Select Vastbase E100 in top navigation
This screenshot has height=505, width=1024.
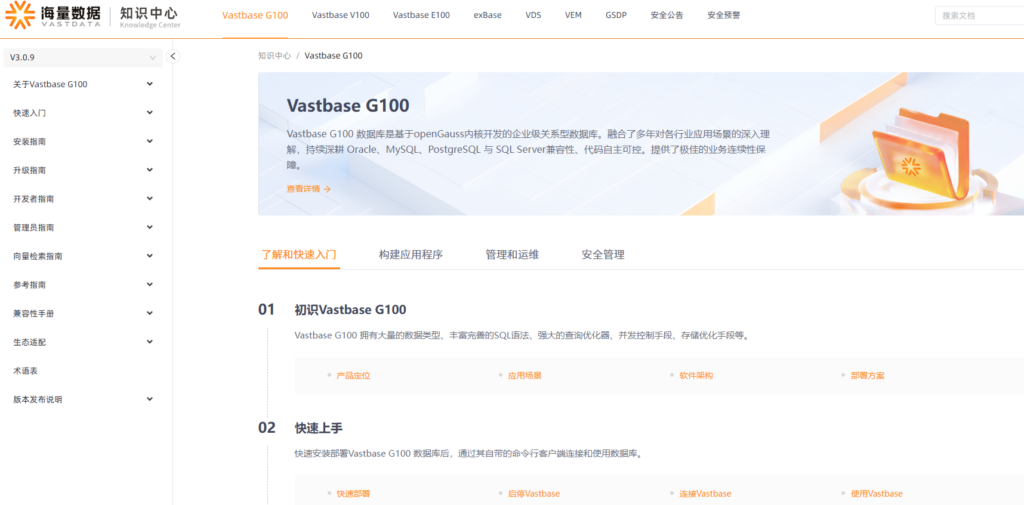pos(421,15)
